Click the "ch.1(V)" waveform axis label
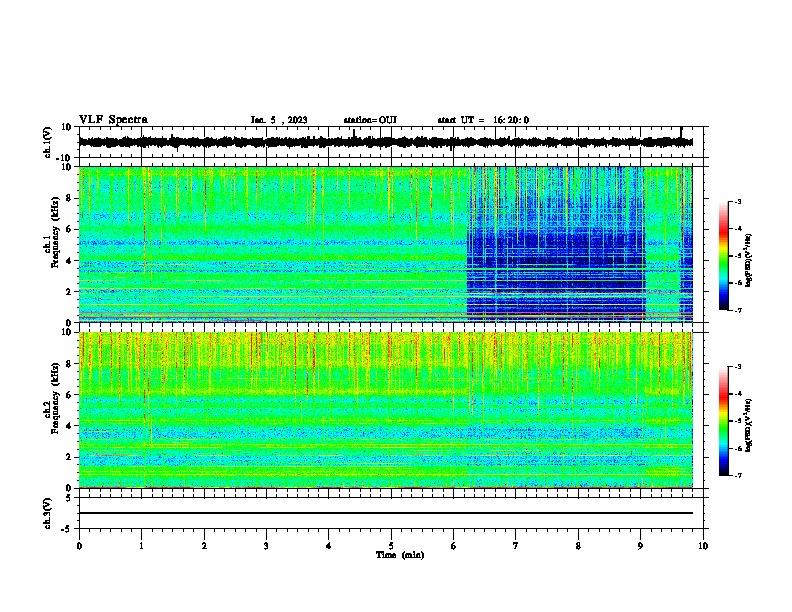This screenshot has width=792, height=612. point(48,142)
